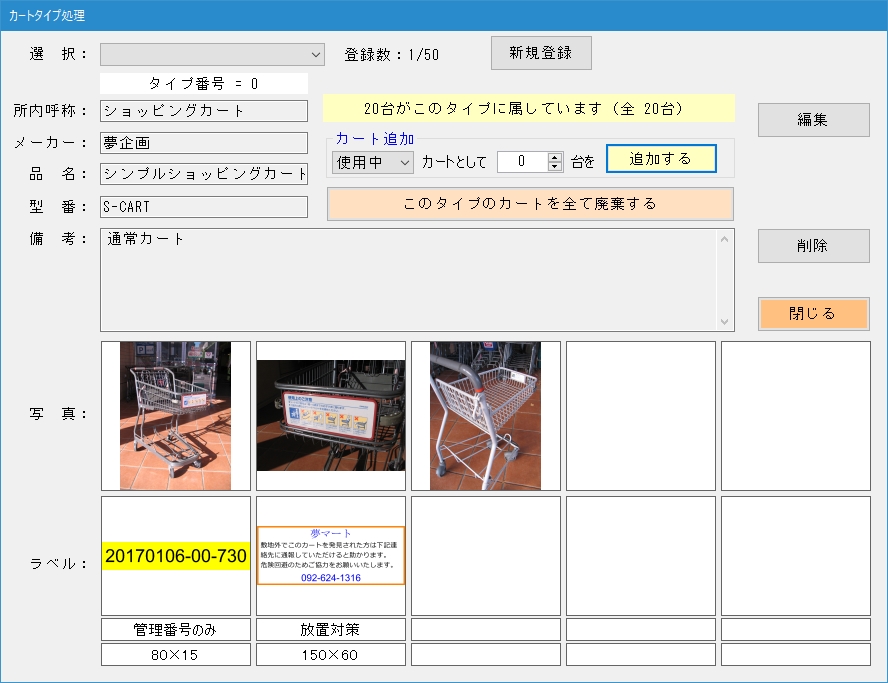Click the 型番 field S-CART
This screenshot has width=888, height=683.
(x=204, y=207)
